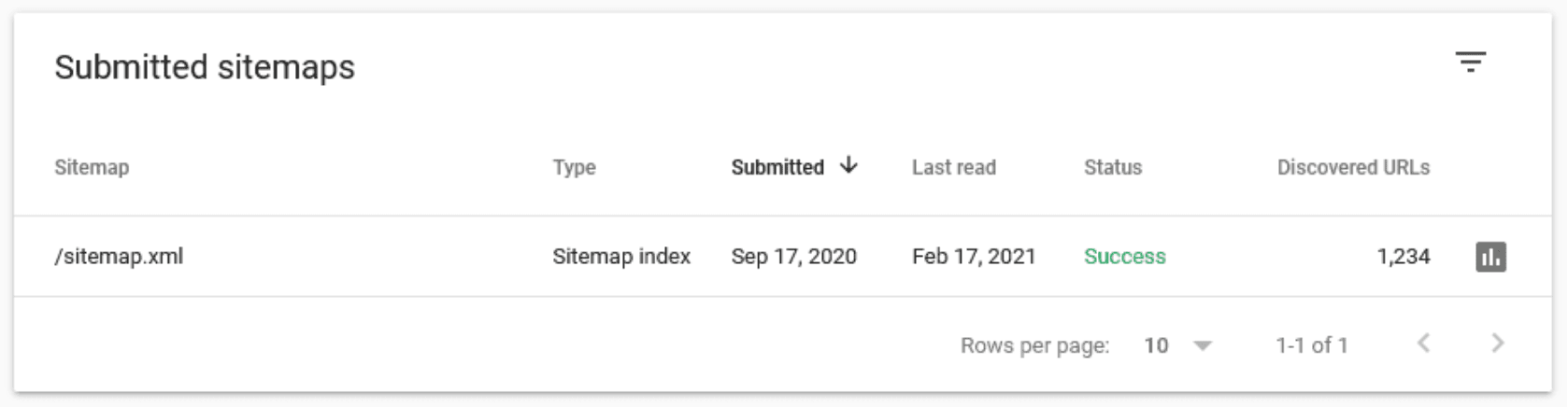Click the Last read column header
This screenshot has width=1568, height=407.
coord(954,167)
